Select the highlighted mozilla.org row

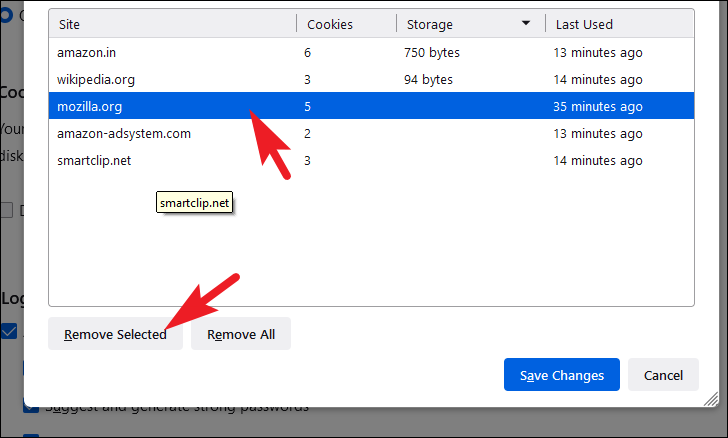click(x=371, y=106)
